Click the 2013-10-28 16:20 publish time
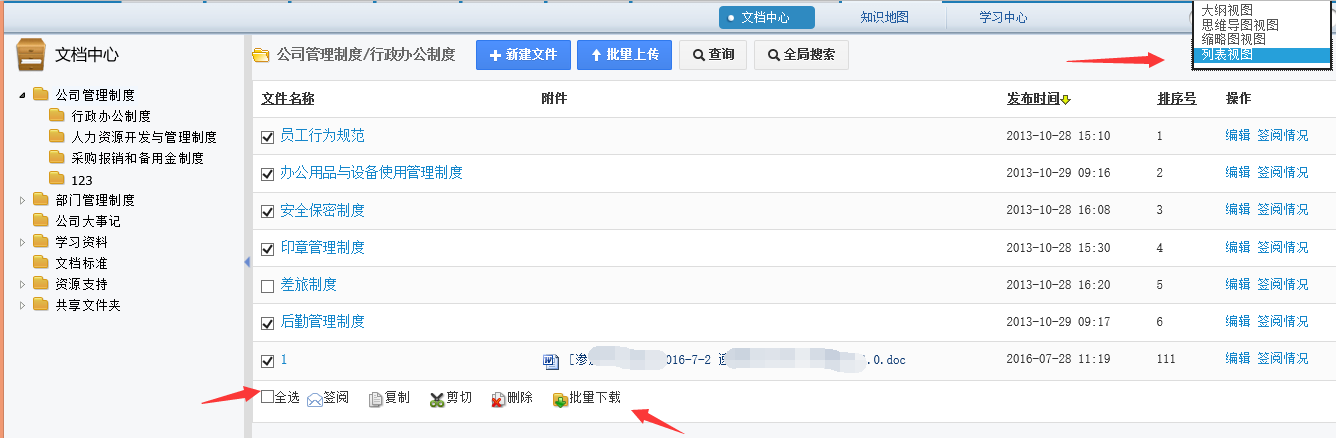 tap(1058, 285)
